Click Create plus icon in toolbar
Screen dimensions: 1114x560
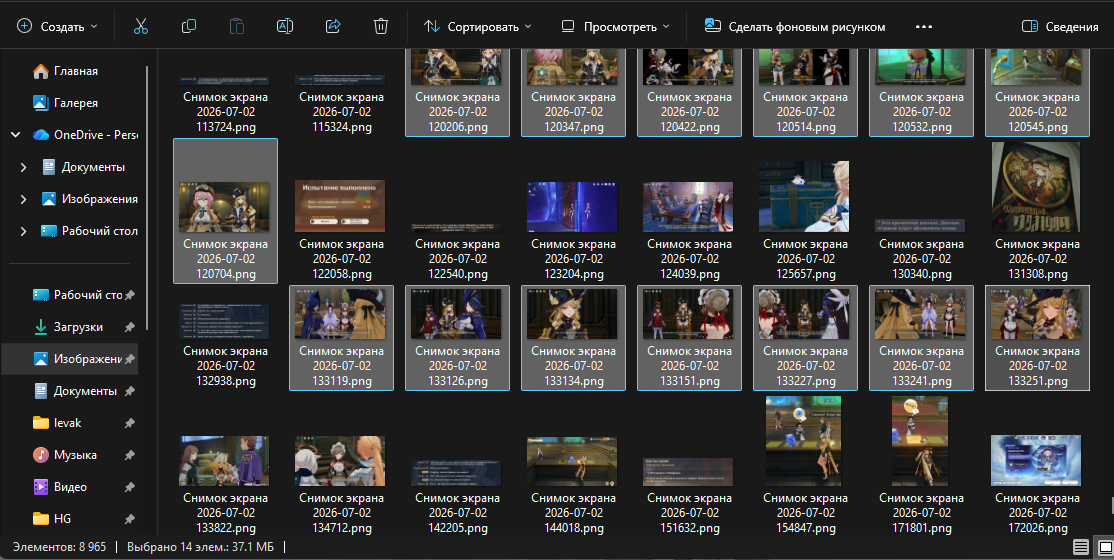pos(24,26)
